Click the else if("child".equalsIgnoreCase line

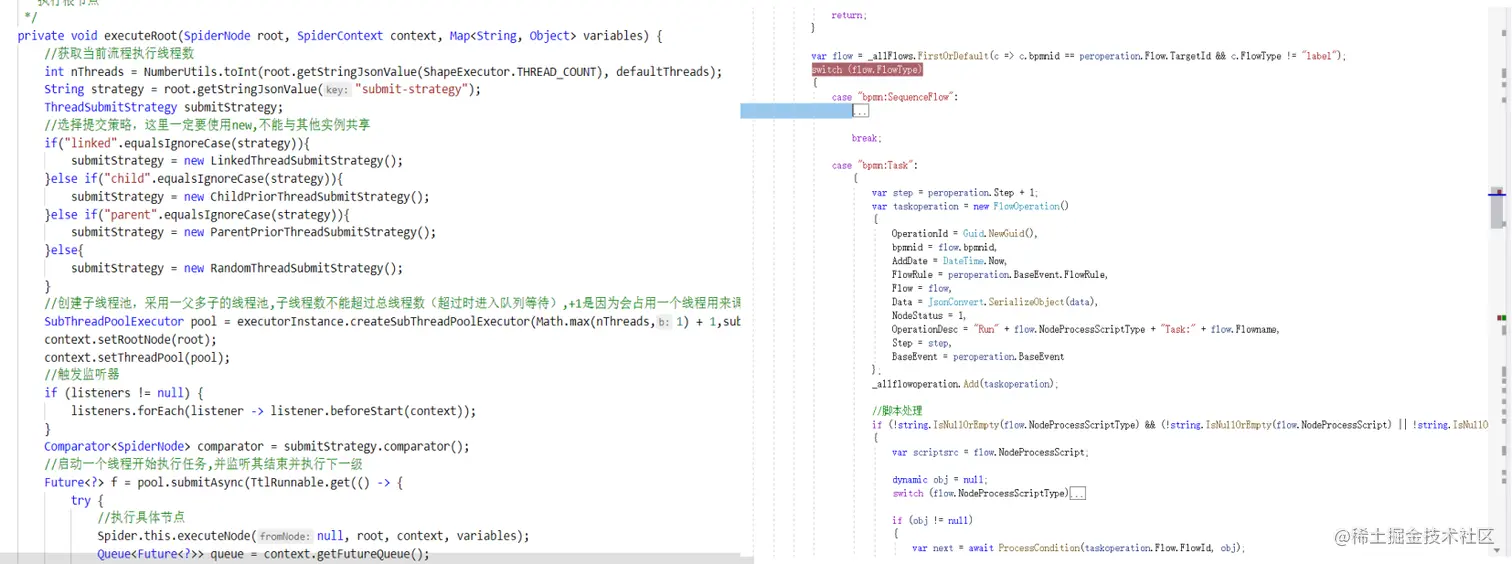pos(193,179)
